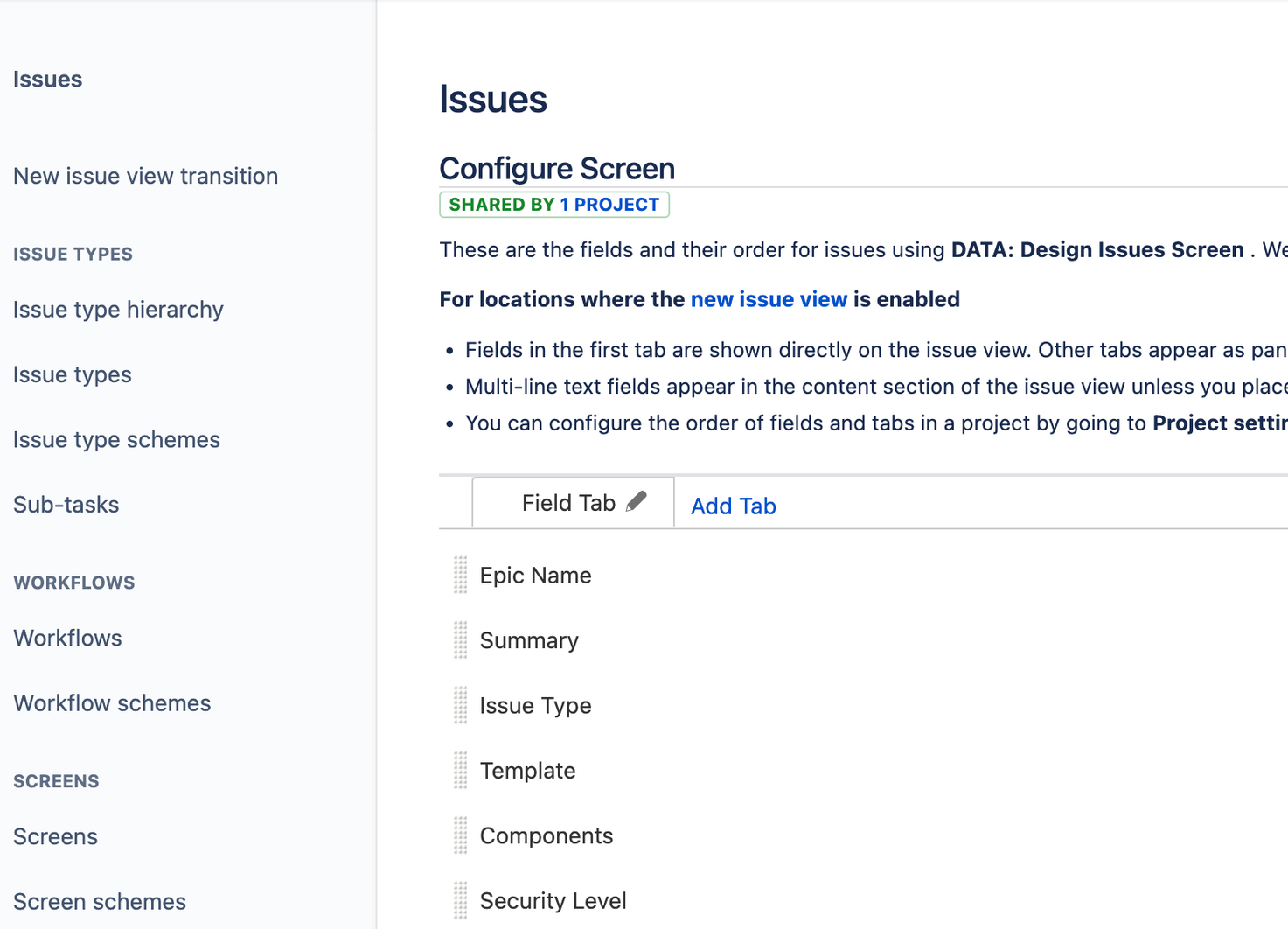
Task: Click the drag handle beside Components
Action: [x=459, y=835]
